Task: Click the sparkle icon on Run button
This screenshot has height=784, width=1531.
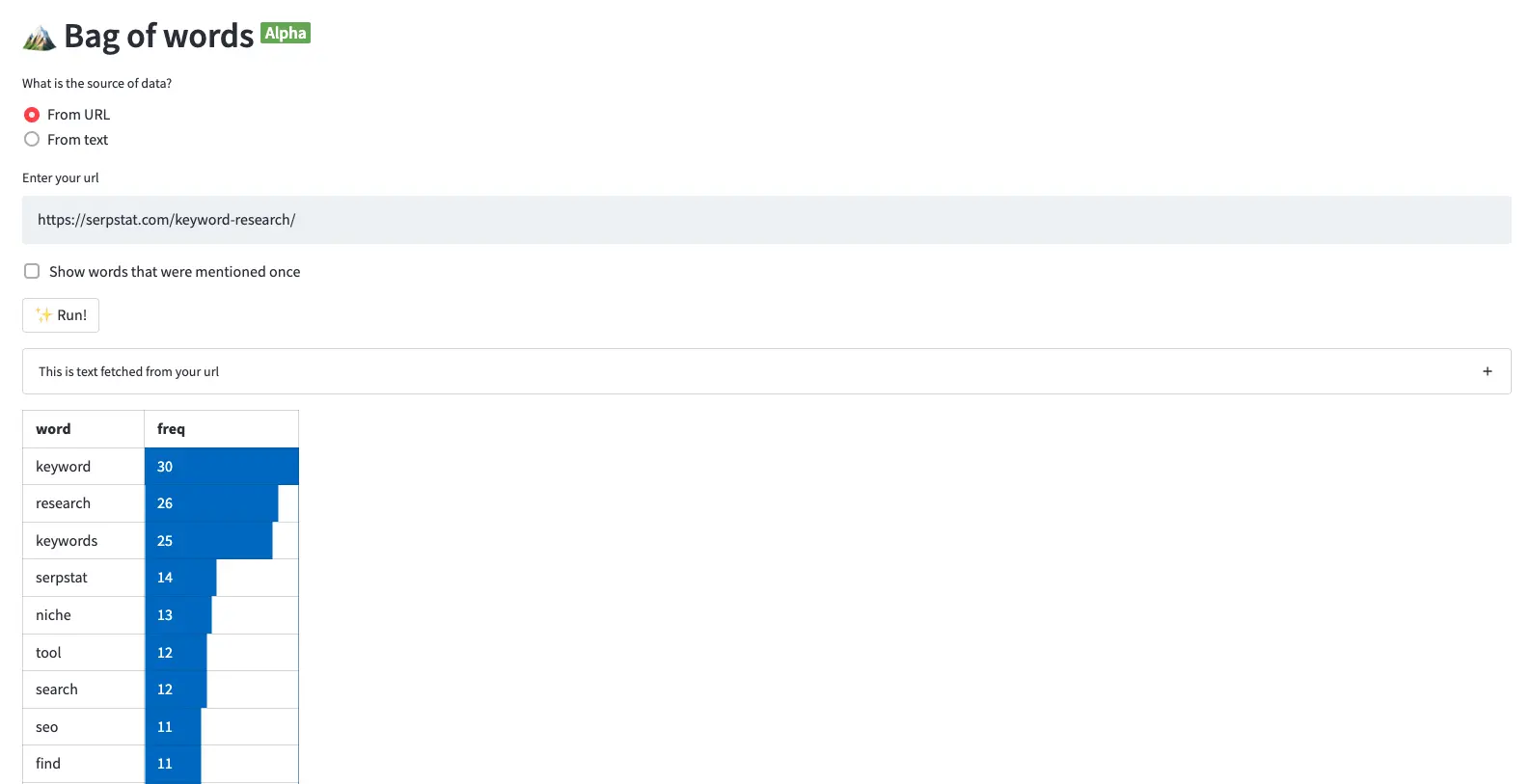Action: (43, 314)
